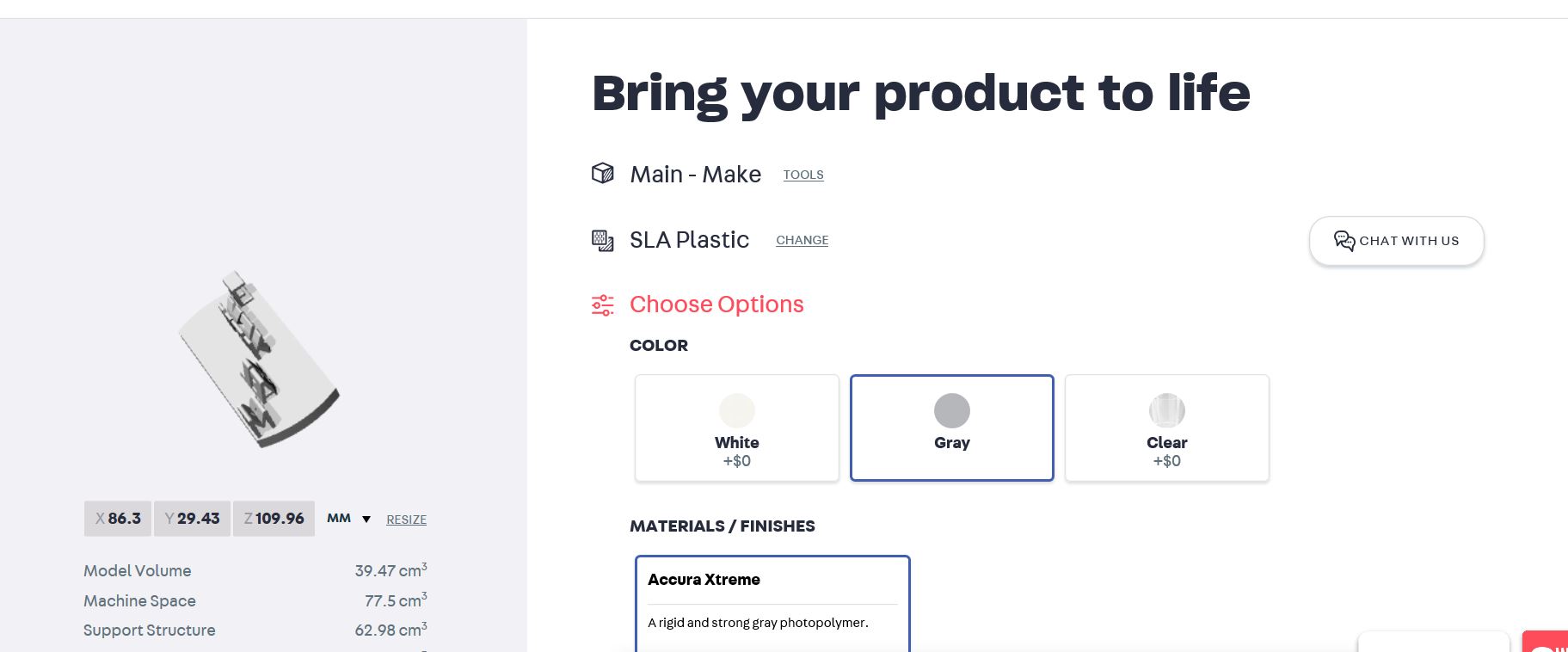Click CHANGE next to SLA Plastic
This screenshot has height=652, width=1568.
802,240
